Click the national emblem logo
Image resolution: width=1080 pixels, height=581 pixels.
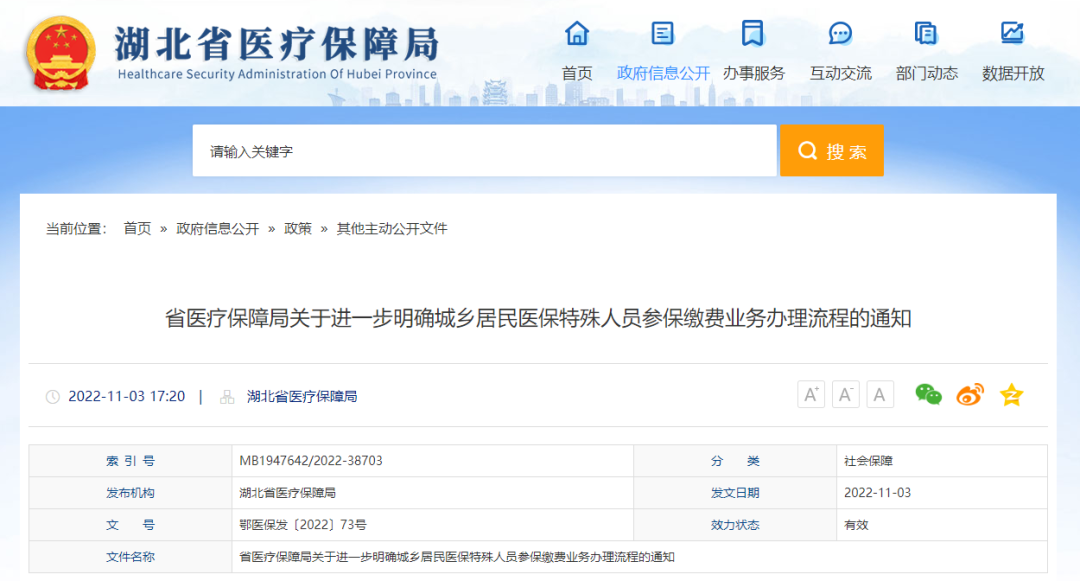62,52
